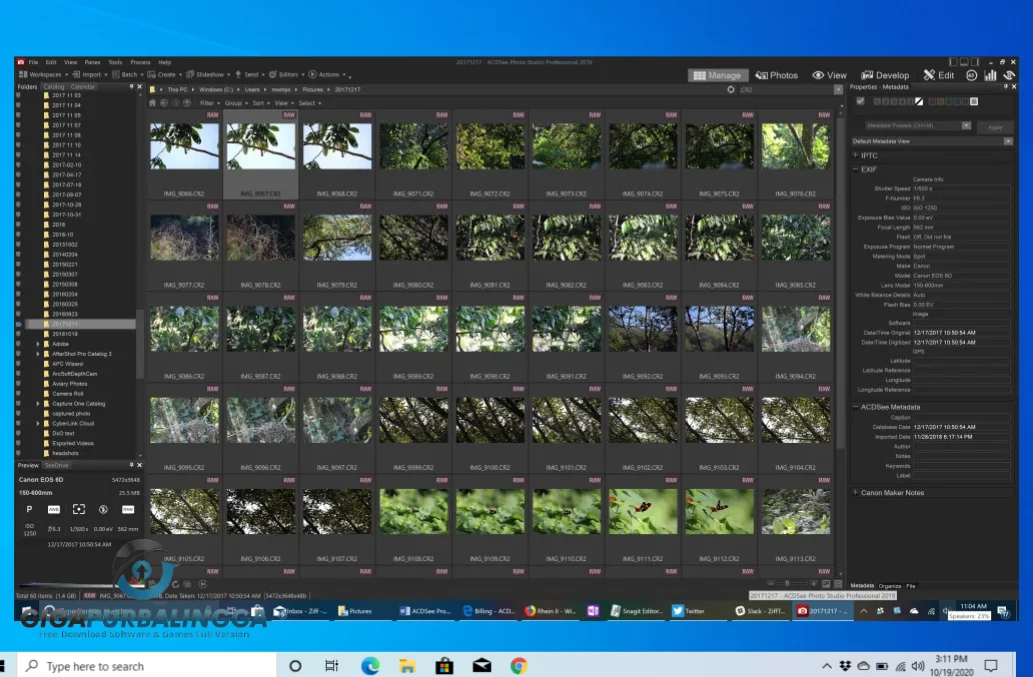Open the Dashboard bar-chart icon
The width and height of the screenshot is (1033, 677).
tap(990, 75)
